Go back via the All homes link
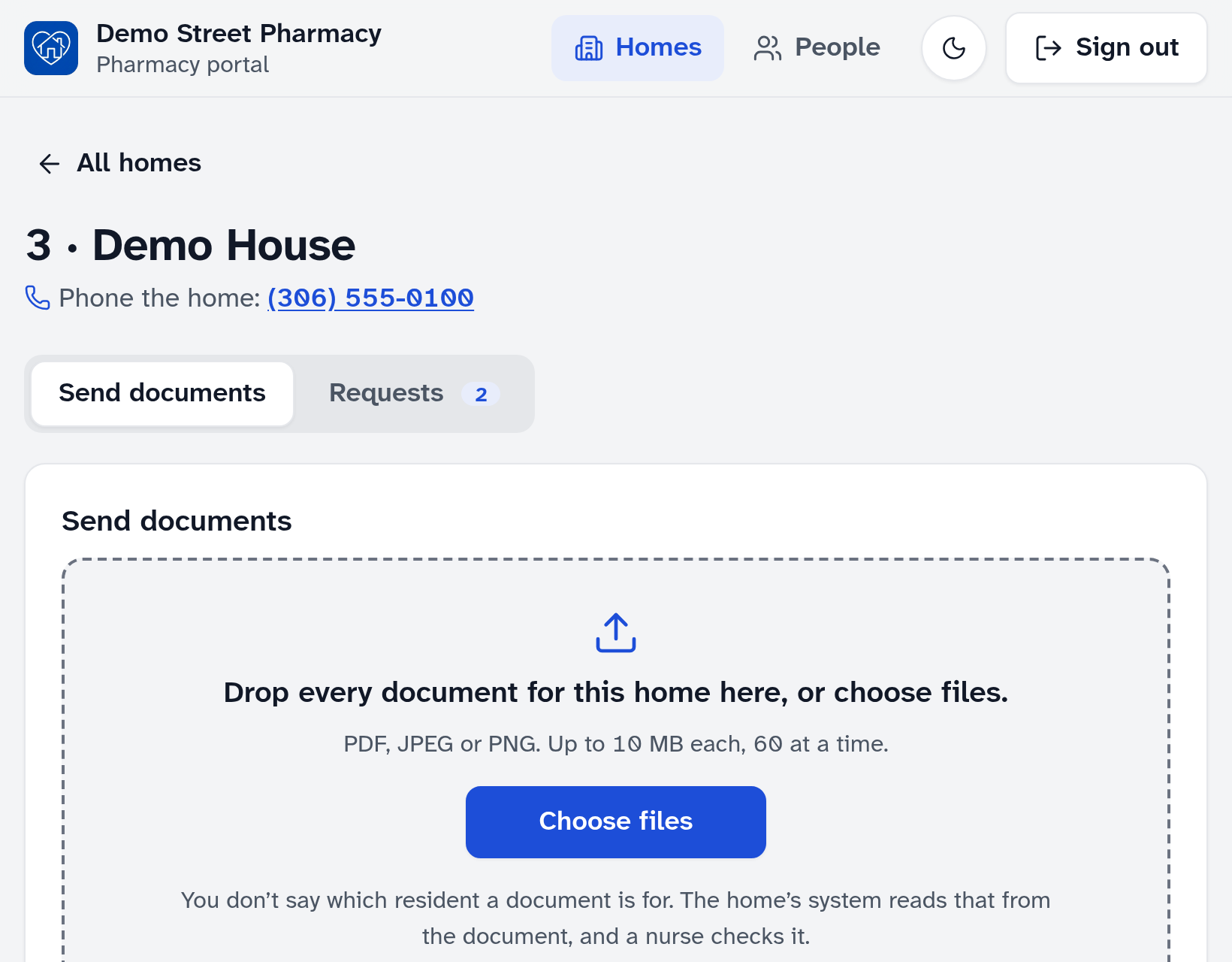Viewport: 1232px width, 962px height. tap(120, 163)
